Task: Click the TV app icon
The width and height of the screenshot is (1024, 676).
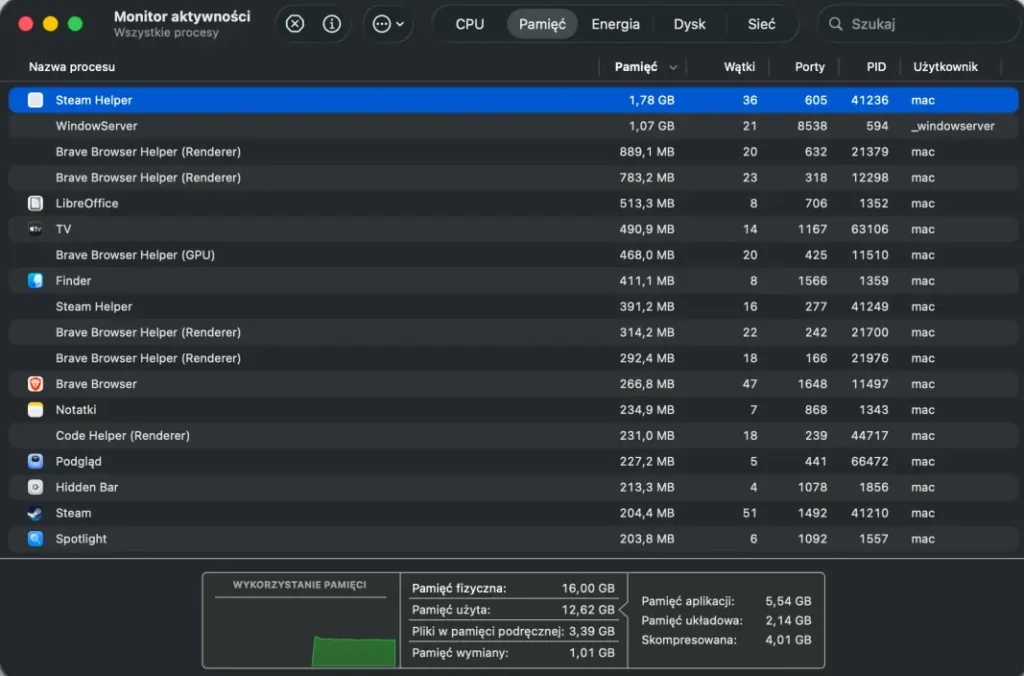Action: coord(35,229)
